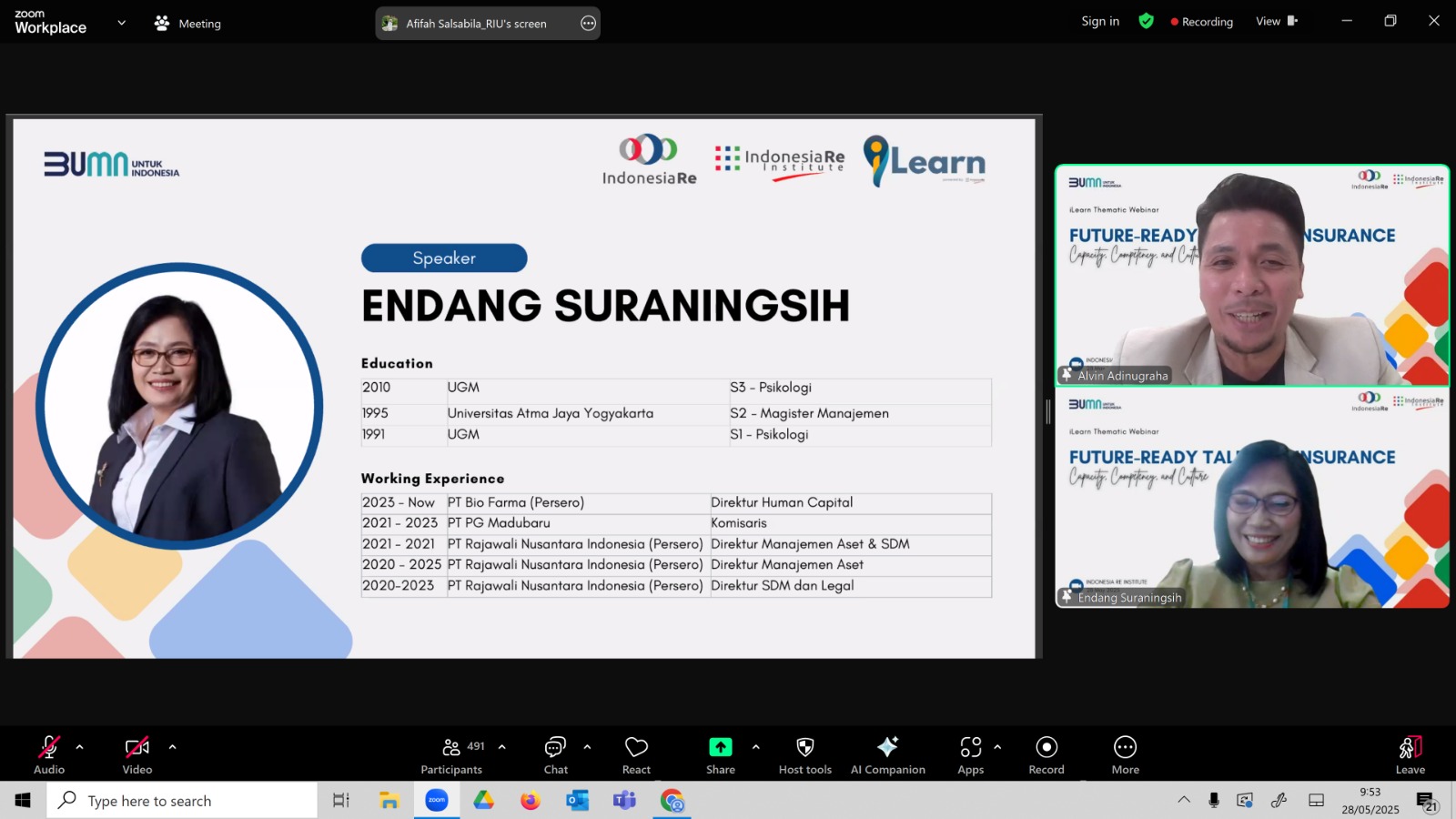
Task: Expand Zoom Workplace dropdown chevron
Action: tap(122, 23)
